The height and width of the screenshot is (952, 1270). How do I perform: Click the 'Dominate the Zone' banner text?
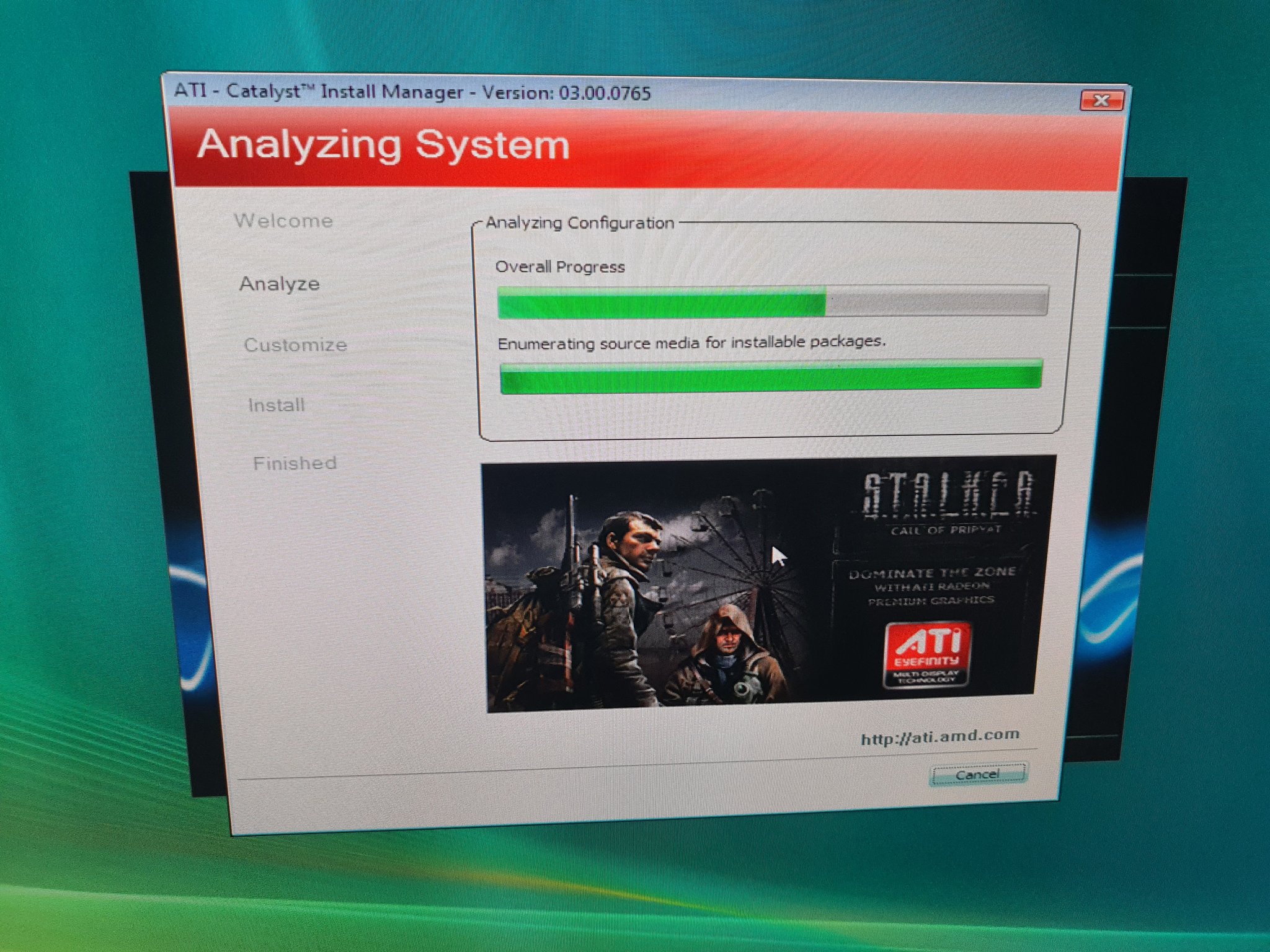click(x=931, y=573)
